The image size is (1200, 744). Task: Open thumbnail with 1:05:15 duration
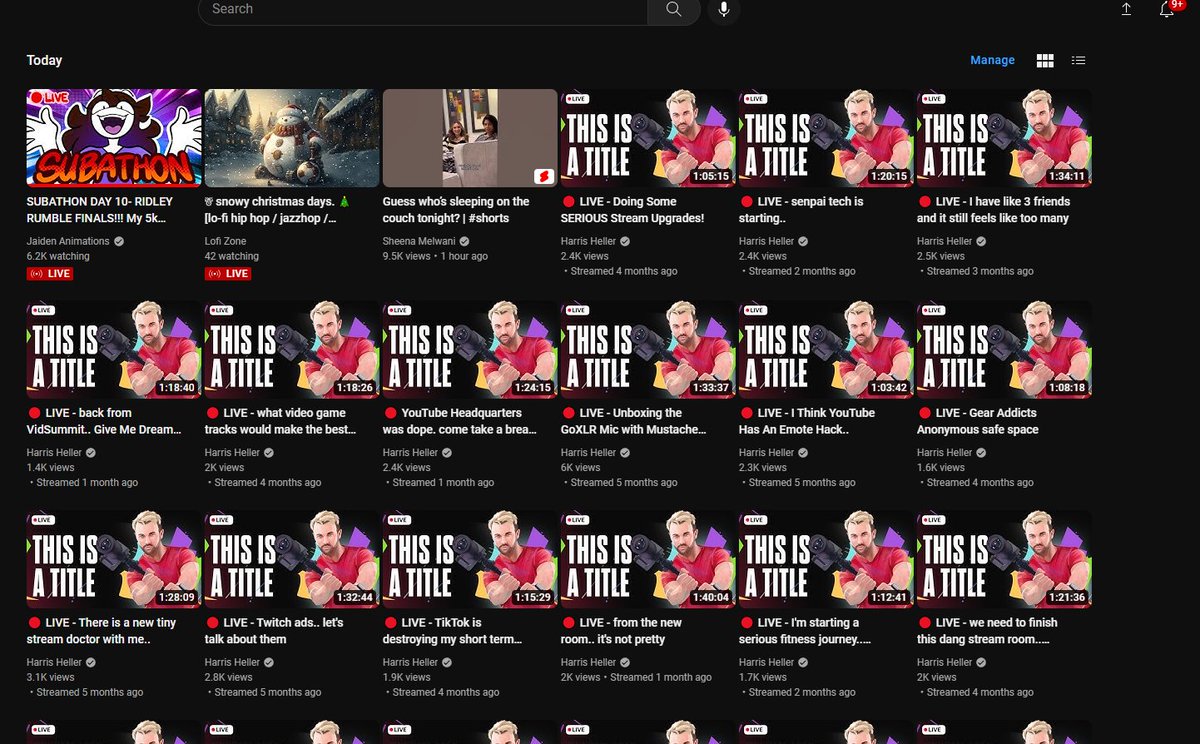click(647, 138)
